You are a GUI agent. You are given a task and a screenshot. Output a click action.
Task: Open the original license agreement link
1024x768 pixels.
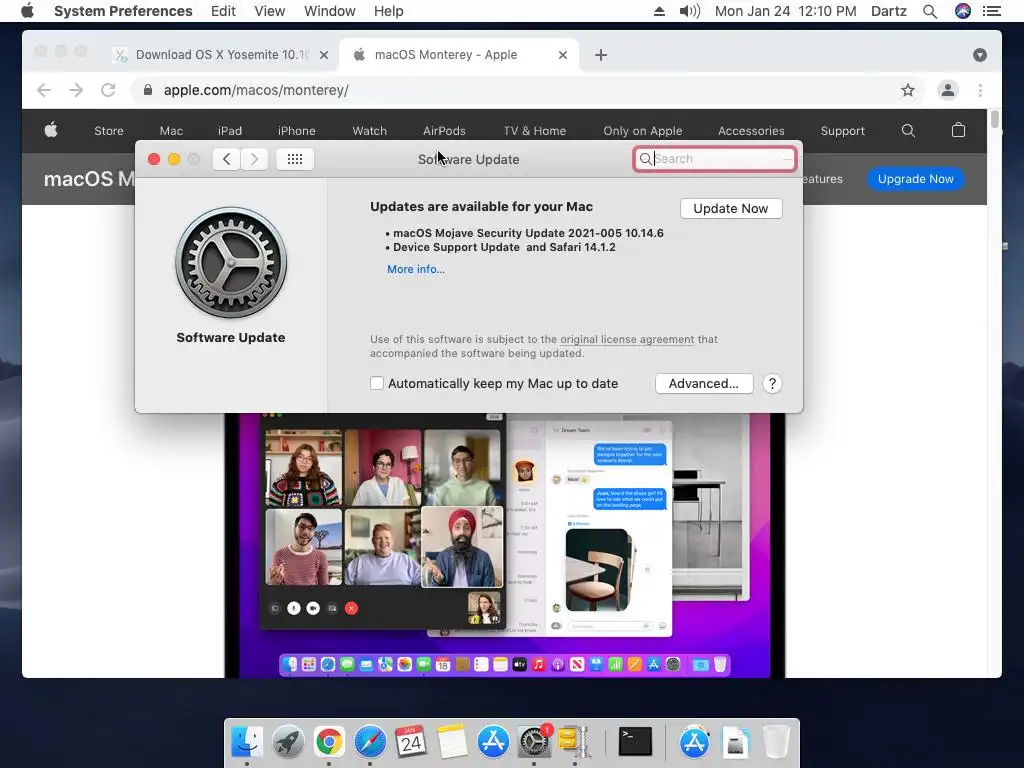click(627, 339)
